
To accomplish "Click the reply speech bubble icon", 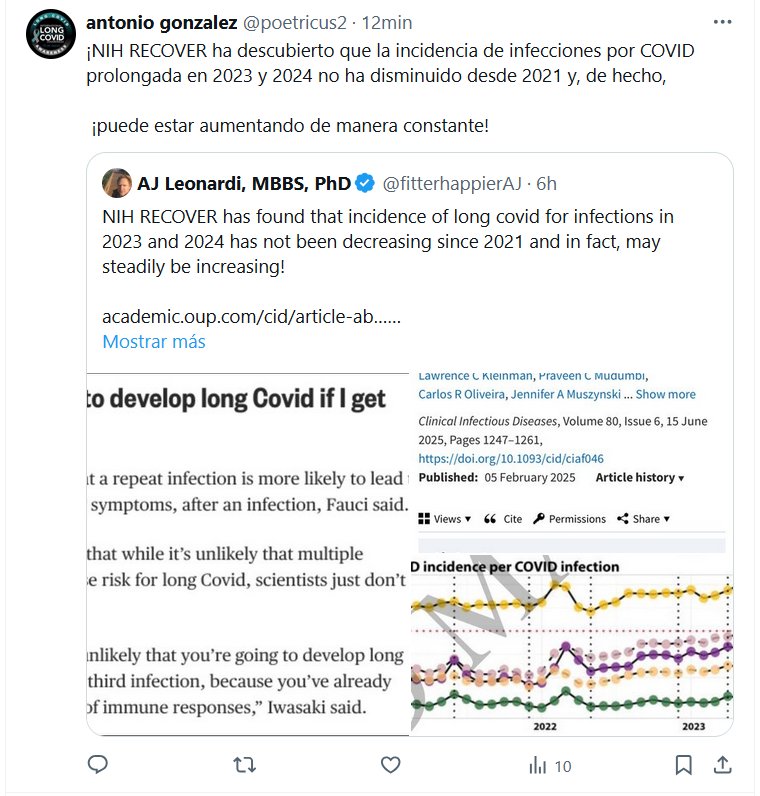I will (98, 765).
